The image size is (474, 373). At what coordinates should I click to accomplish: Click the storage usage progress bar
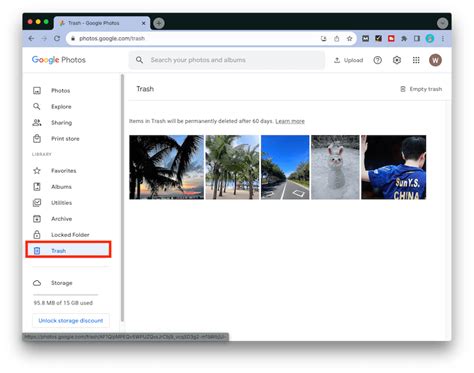pos(66,295)
